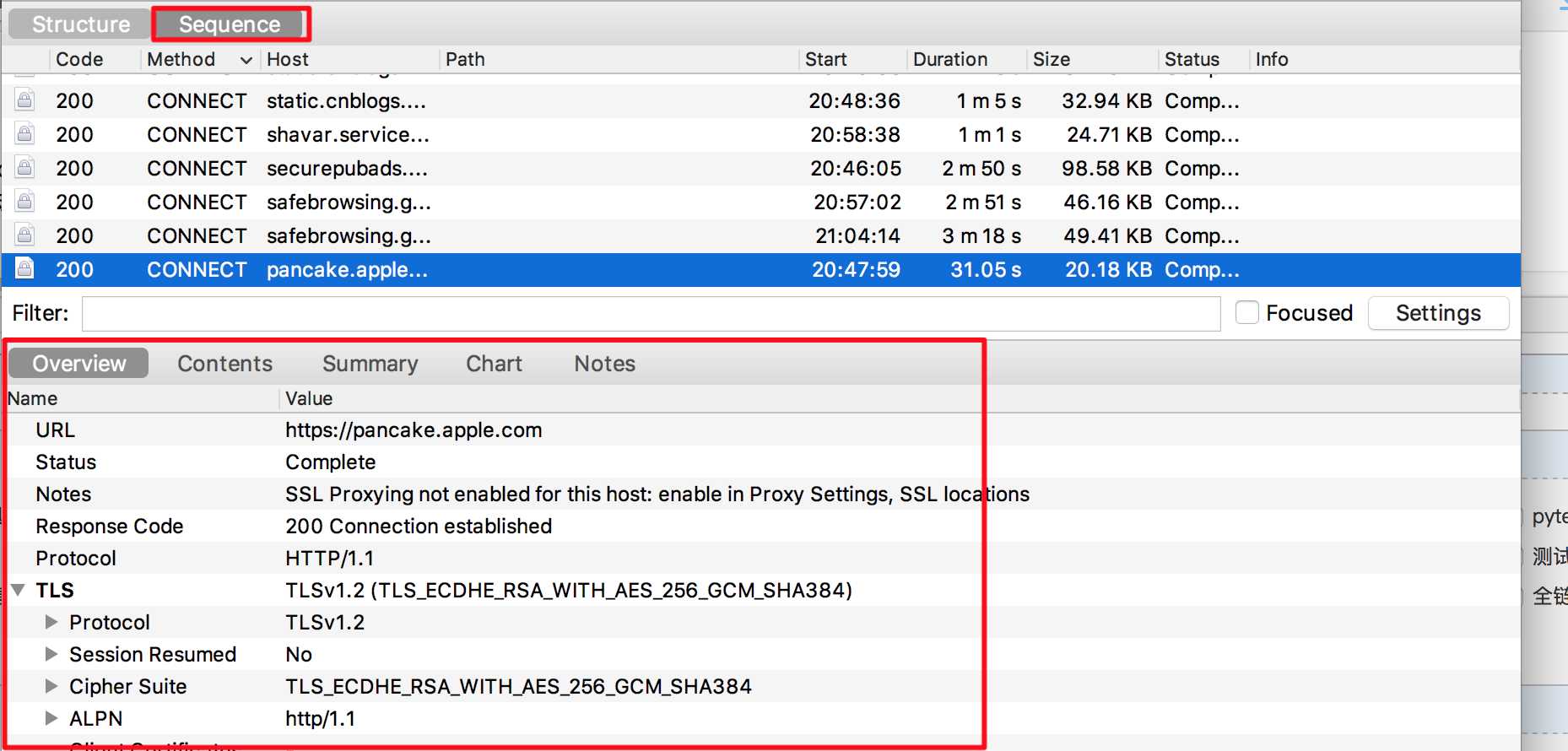Click the SSL Proxying not enabled note
Viewport: 1568px width, 751px height.
tap(657, 494)
